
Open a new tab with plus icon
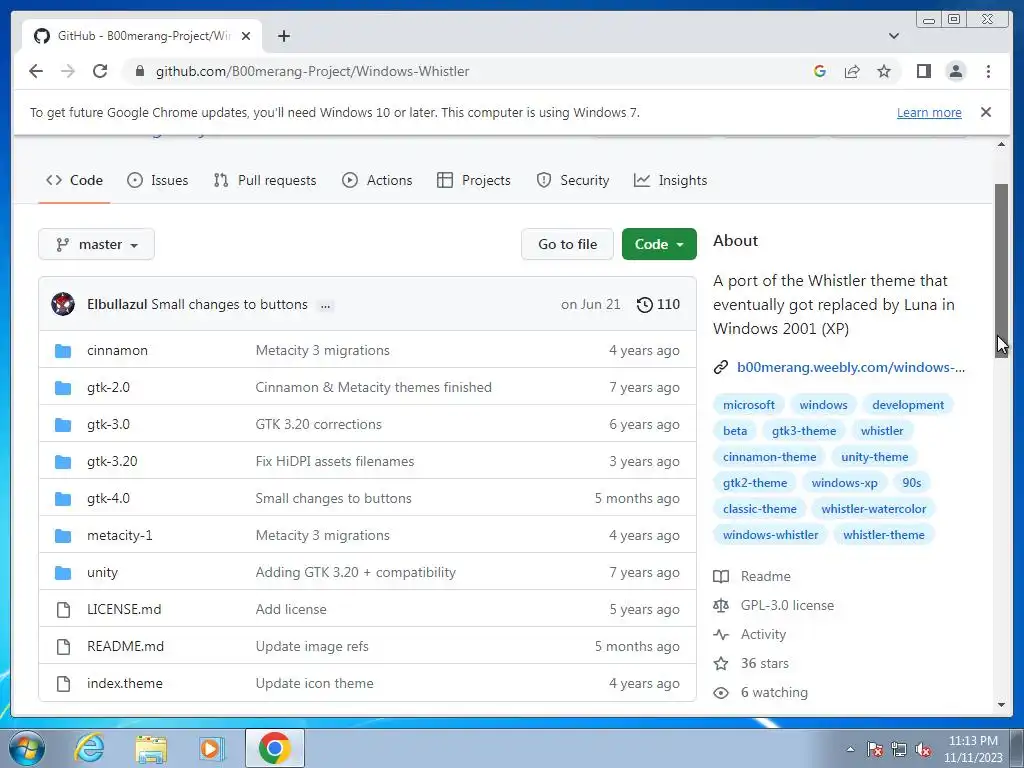point(283,36)
